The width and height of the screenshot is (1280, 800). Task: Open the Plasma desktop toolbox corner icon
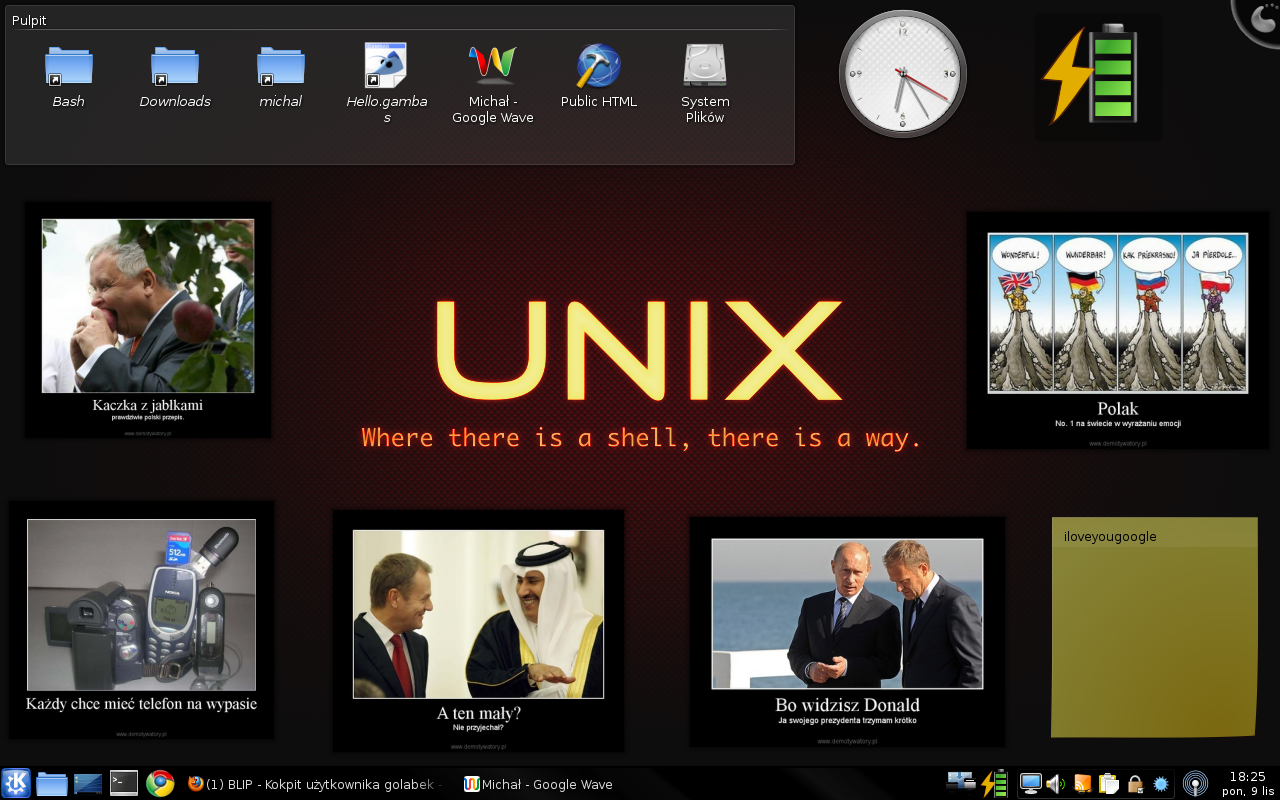tap(1258, 20)
